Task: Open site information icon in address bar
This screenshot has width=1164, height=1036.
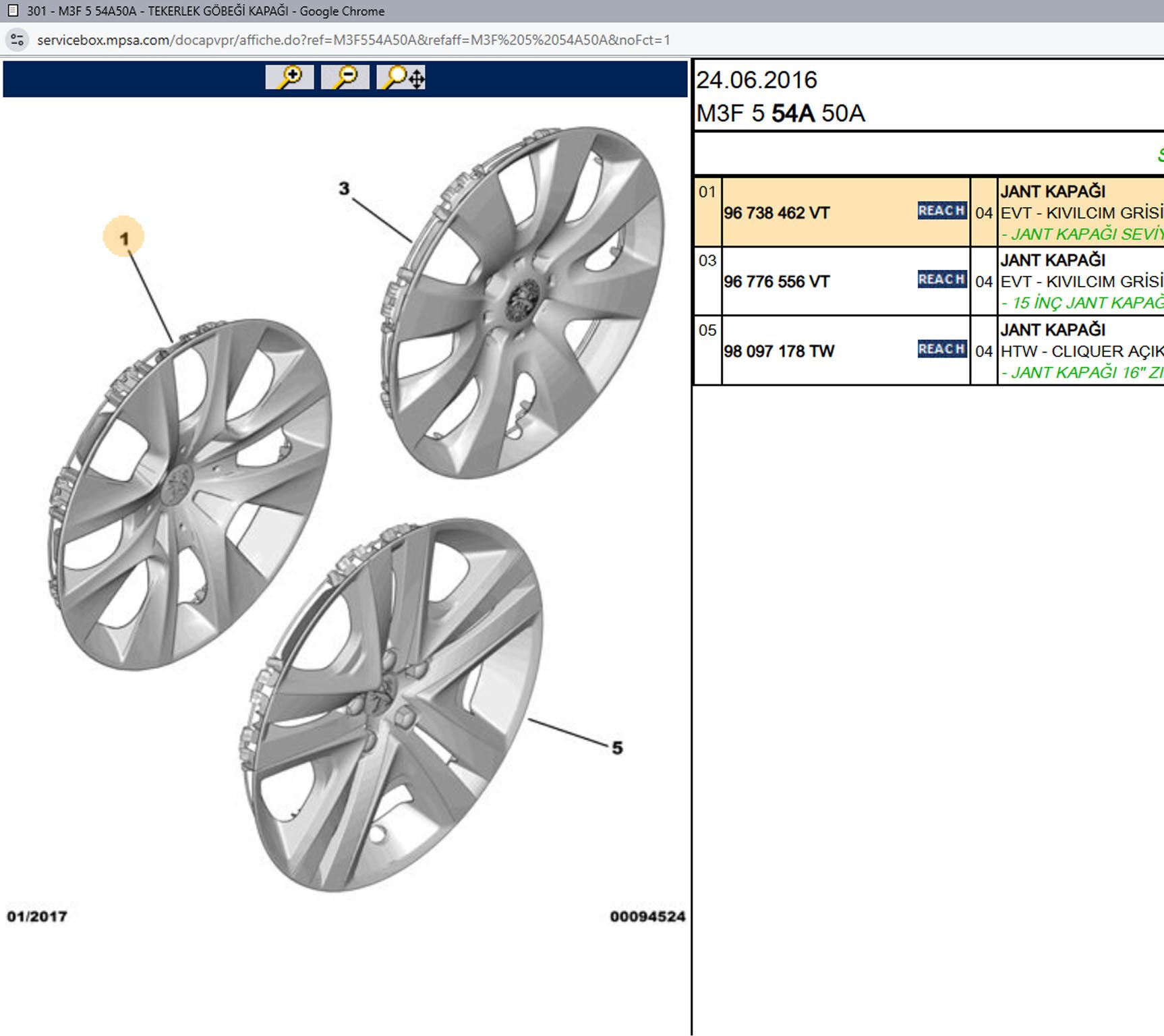Action: coord(18,40)
